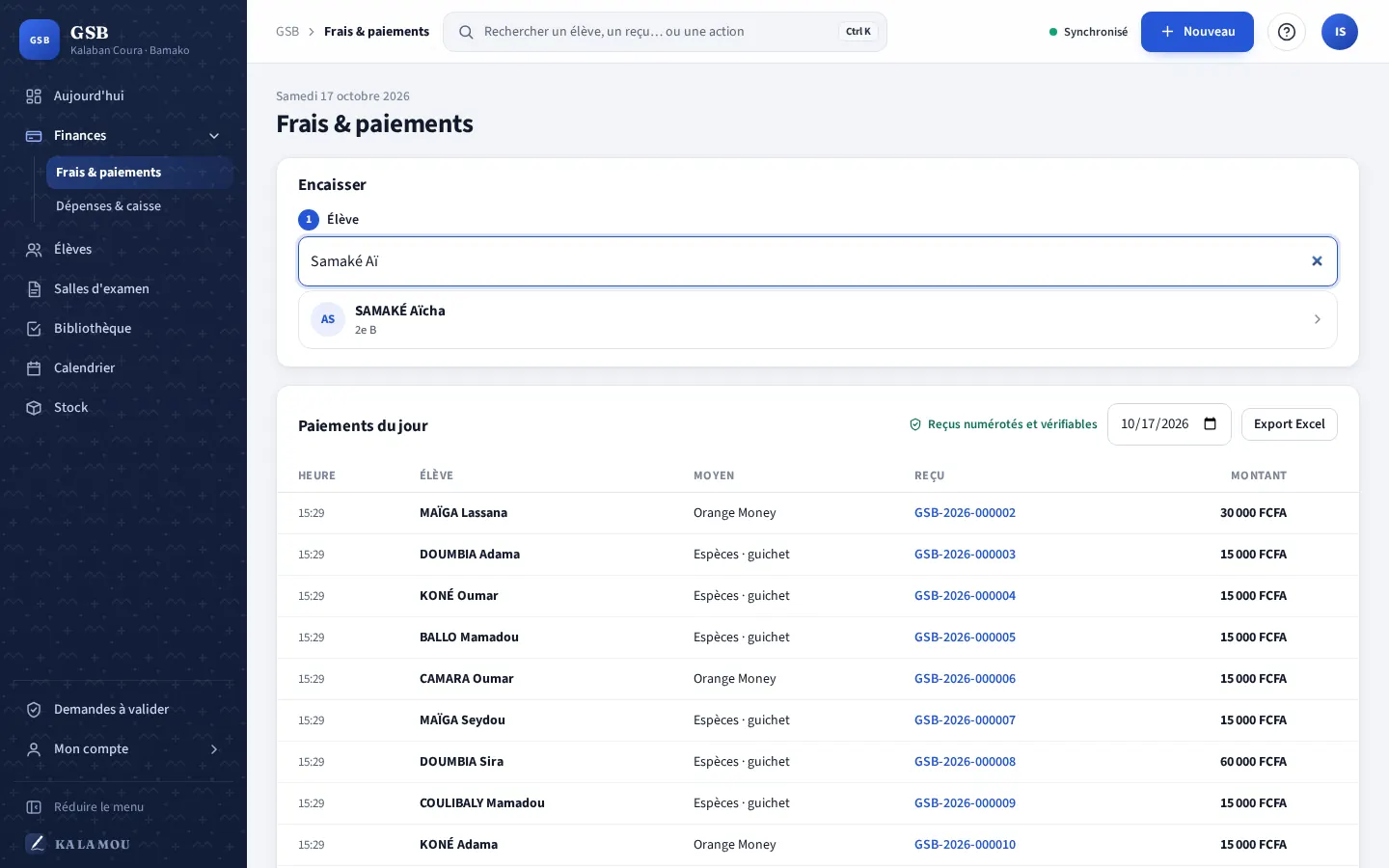Click the GSB school logo badge
The image size is (1389, 868).
40,40
